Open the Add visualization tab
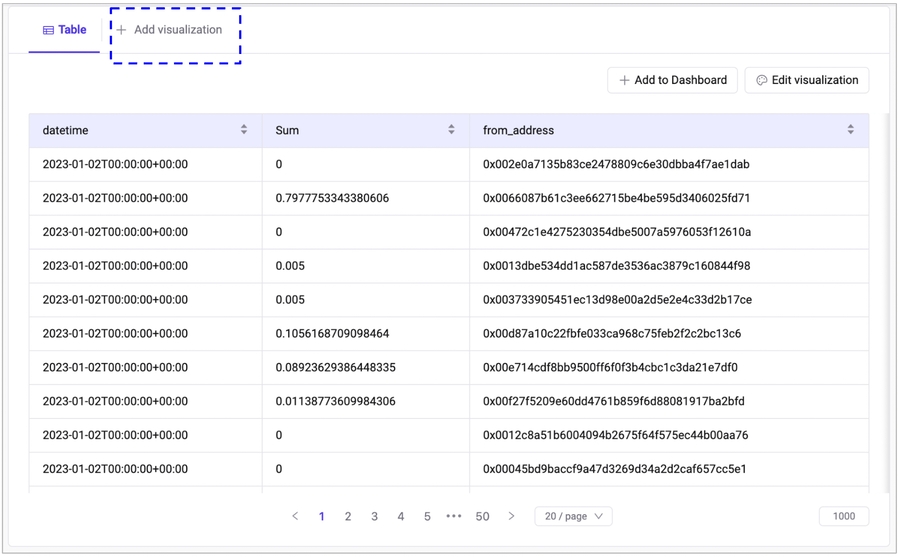The width and height of the screenshot is (900, 557). pos(169,30)
